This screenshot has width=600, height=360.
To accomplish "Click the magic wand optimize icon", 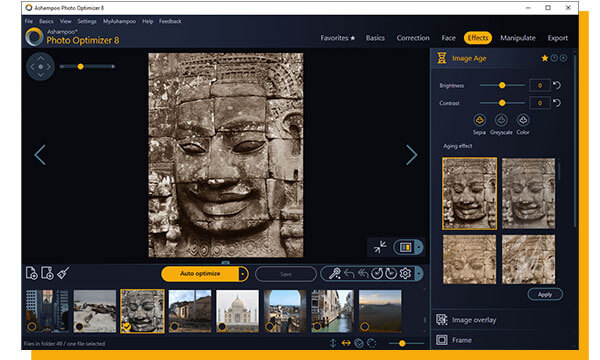I will pos(335,274).
